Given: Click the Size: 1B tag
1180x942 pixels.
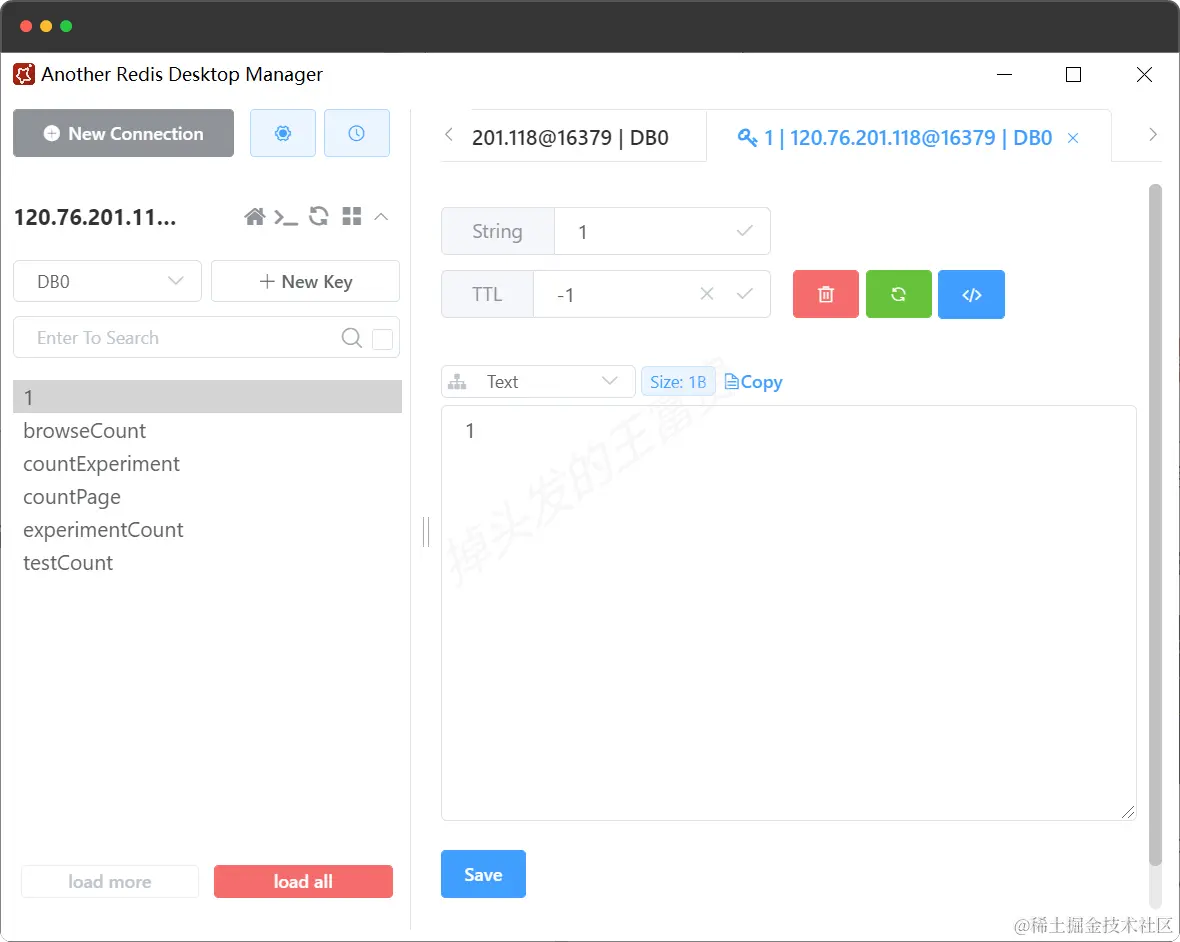Looking at the screenshot, I should [x=678, y=382].
